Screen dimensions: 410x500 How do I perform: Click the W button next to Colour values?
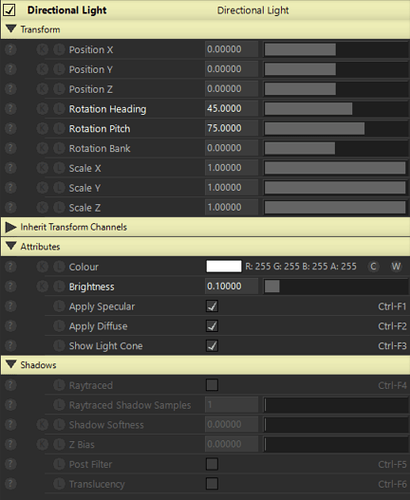tap(396, 267)
